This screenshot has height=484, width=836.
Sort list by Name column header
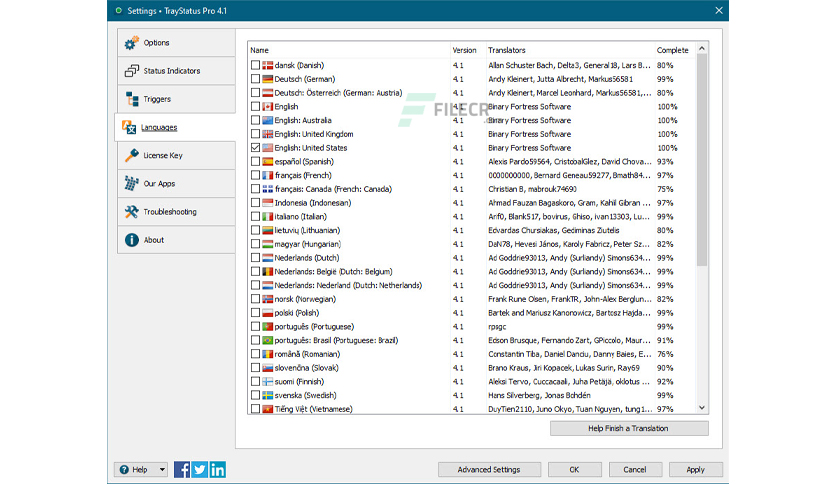(x=349, y=50)
